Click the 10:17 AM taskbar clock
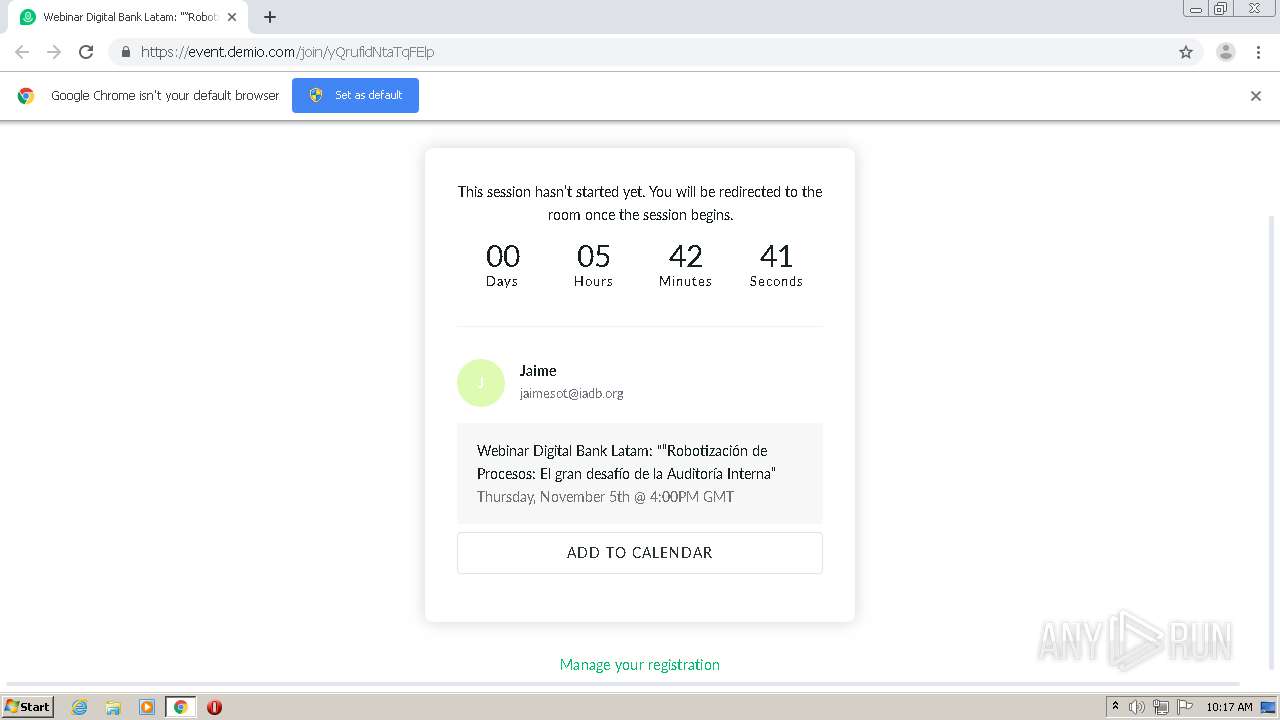Viewport: 1280px width, 720px height. click(x=1229, y=707)
